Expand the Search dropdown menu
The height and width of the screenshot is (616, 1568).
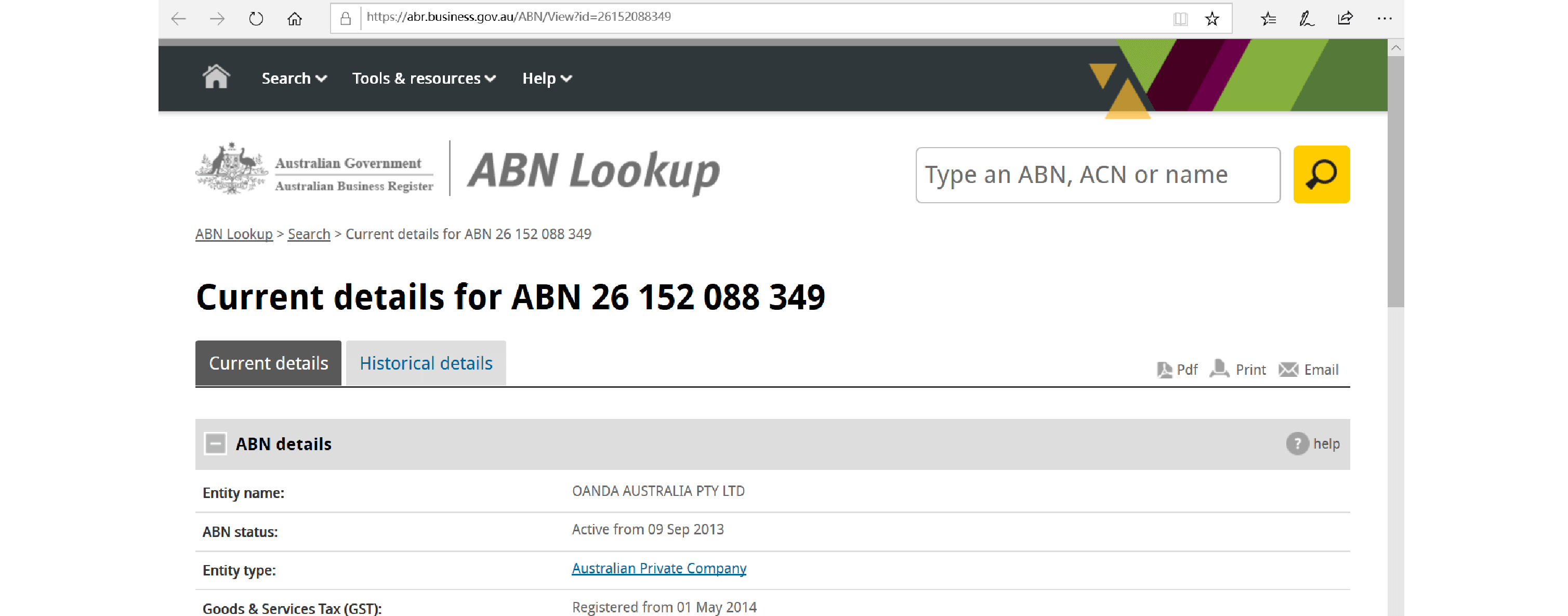[294, 78]
